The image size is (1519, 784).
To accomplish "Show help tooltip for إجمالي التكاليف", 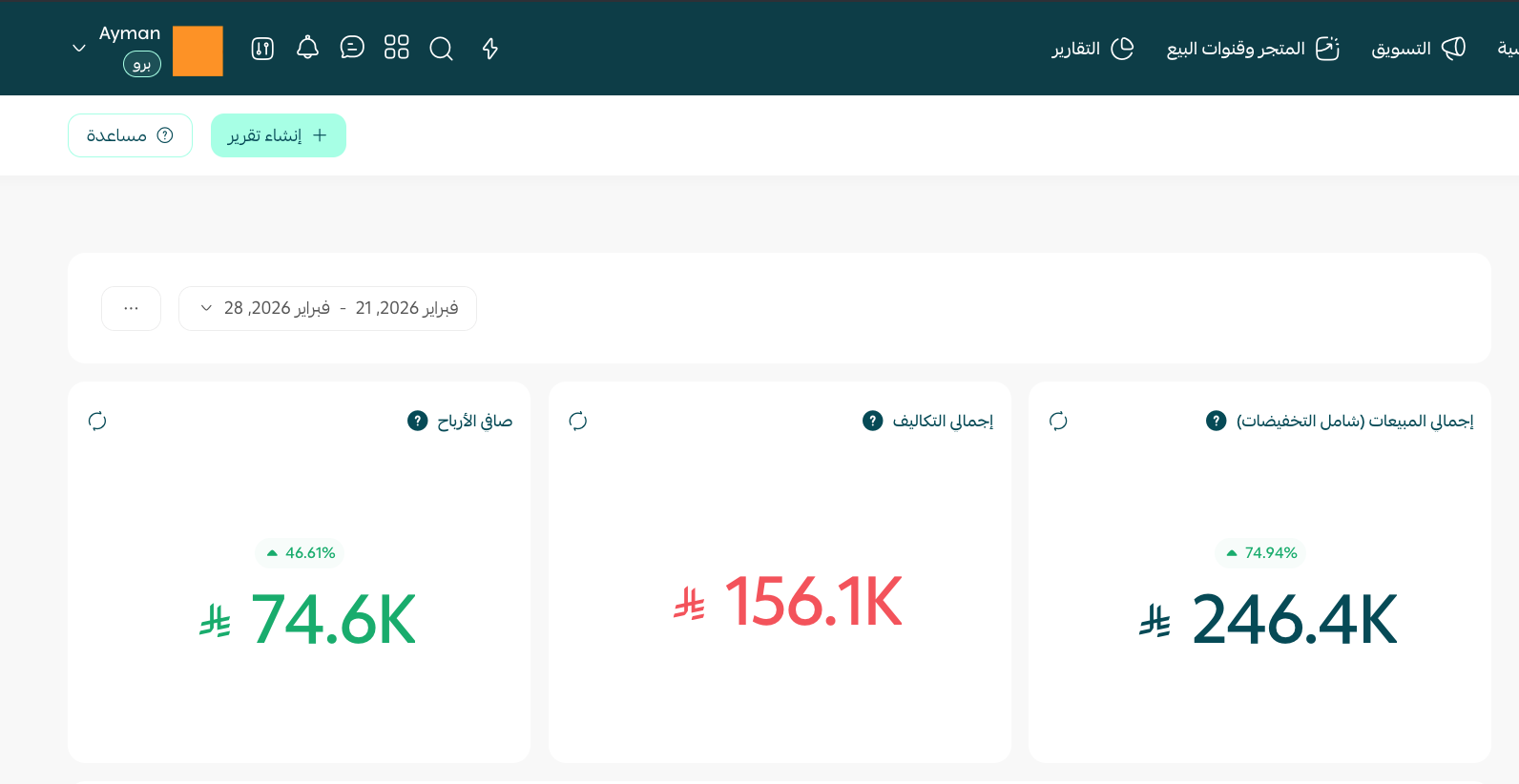I will coord(873,421).
